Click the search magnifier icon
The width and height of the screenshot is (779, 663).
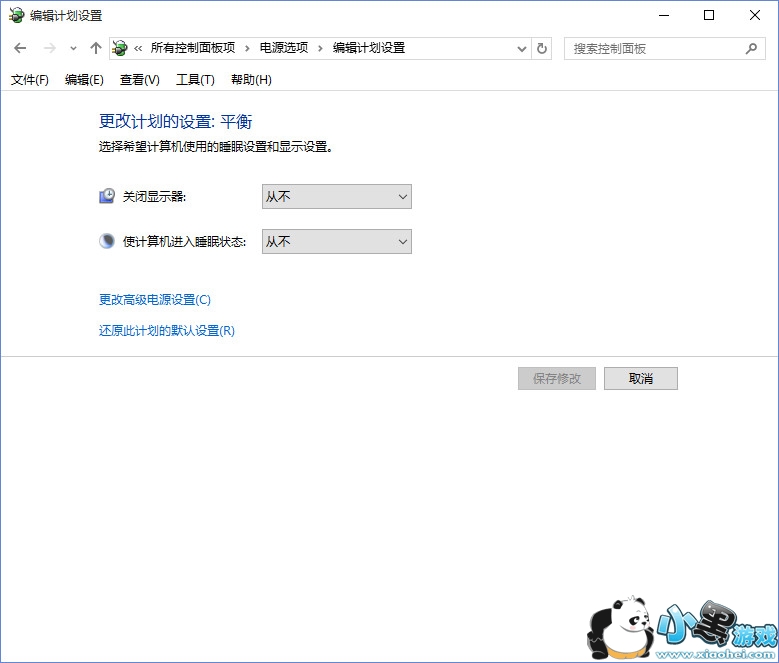tap(751, 49)
